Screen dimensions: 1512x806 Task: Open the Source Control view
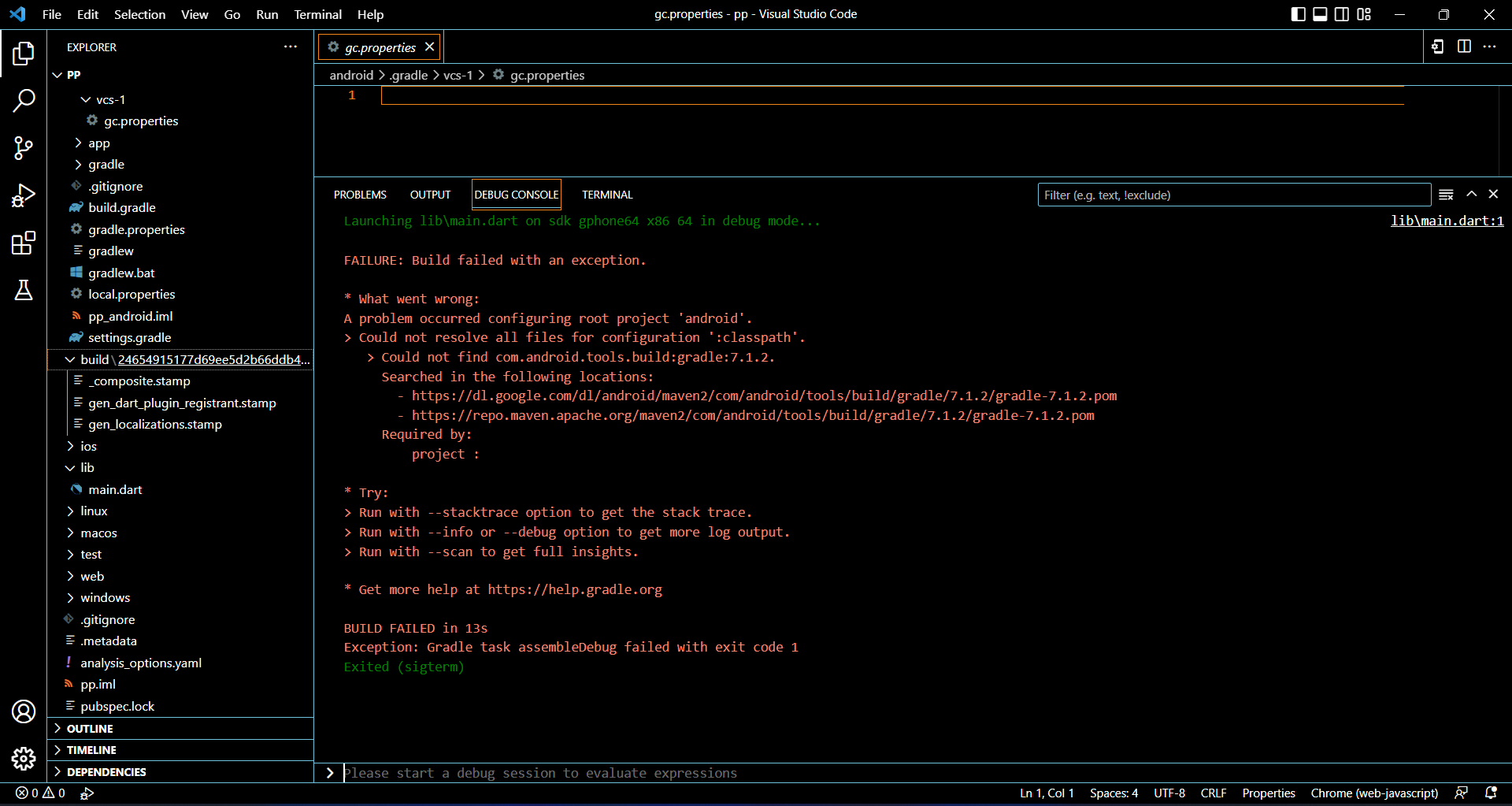[x=24, y=148]
